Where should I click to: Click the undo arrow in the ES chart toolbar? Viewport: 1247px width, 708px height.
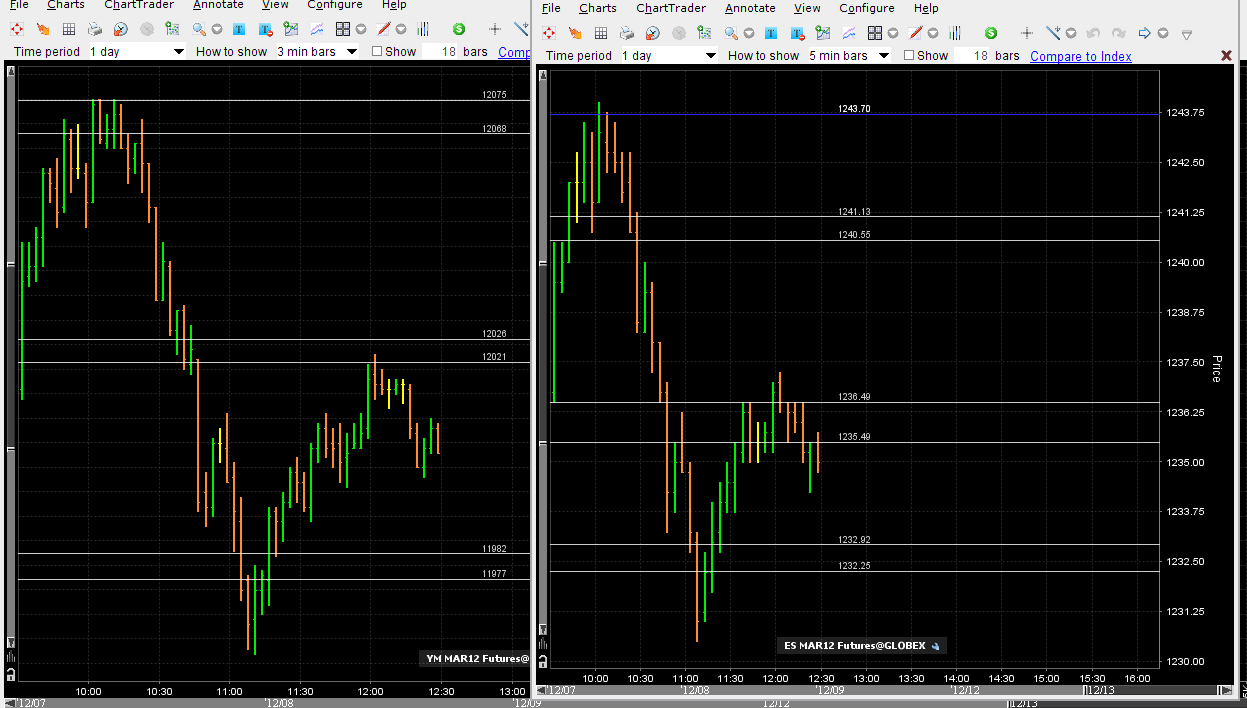click(1093, 33)
